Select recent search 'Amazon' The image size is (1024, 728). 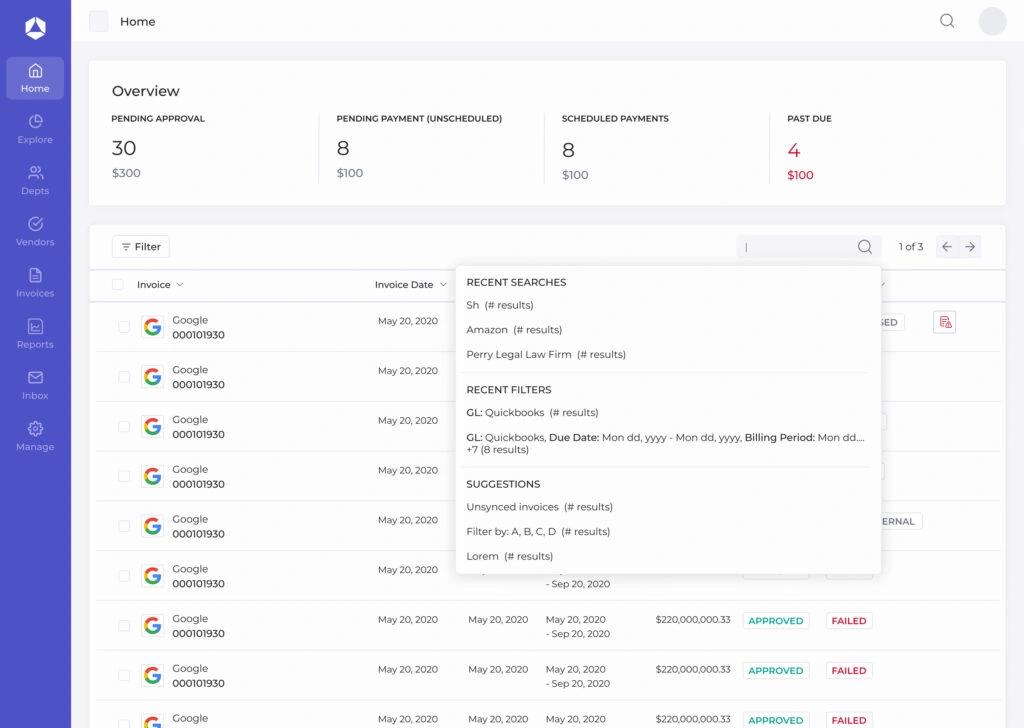[514, 330]
